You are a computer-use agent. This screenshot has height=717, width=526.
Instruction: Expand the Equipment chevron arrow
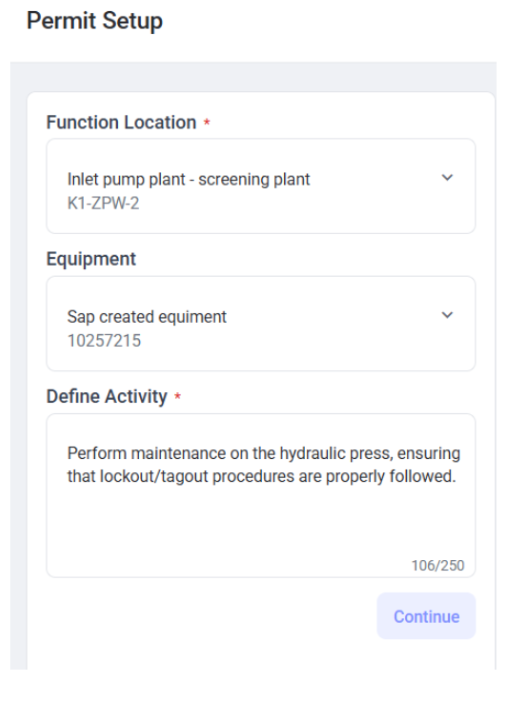(x=447, y=315)
